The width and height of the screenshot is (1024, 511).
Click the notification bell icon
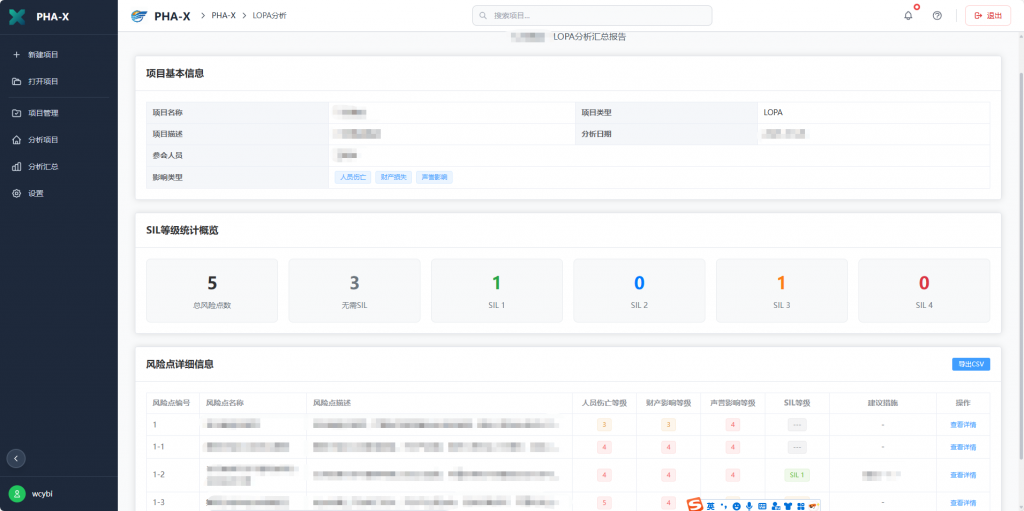(908, 16)
